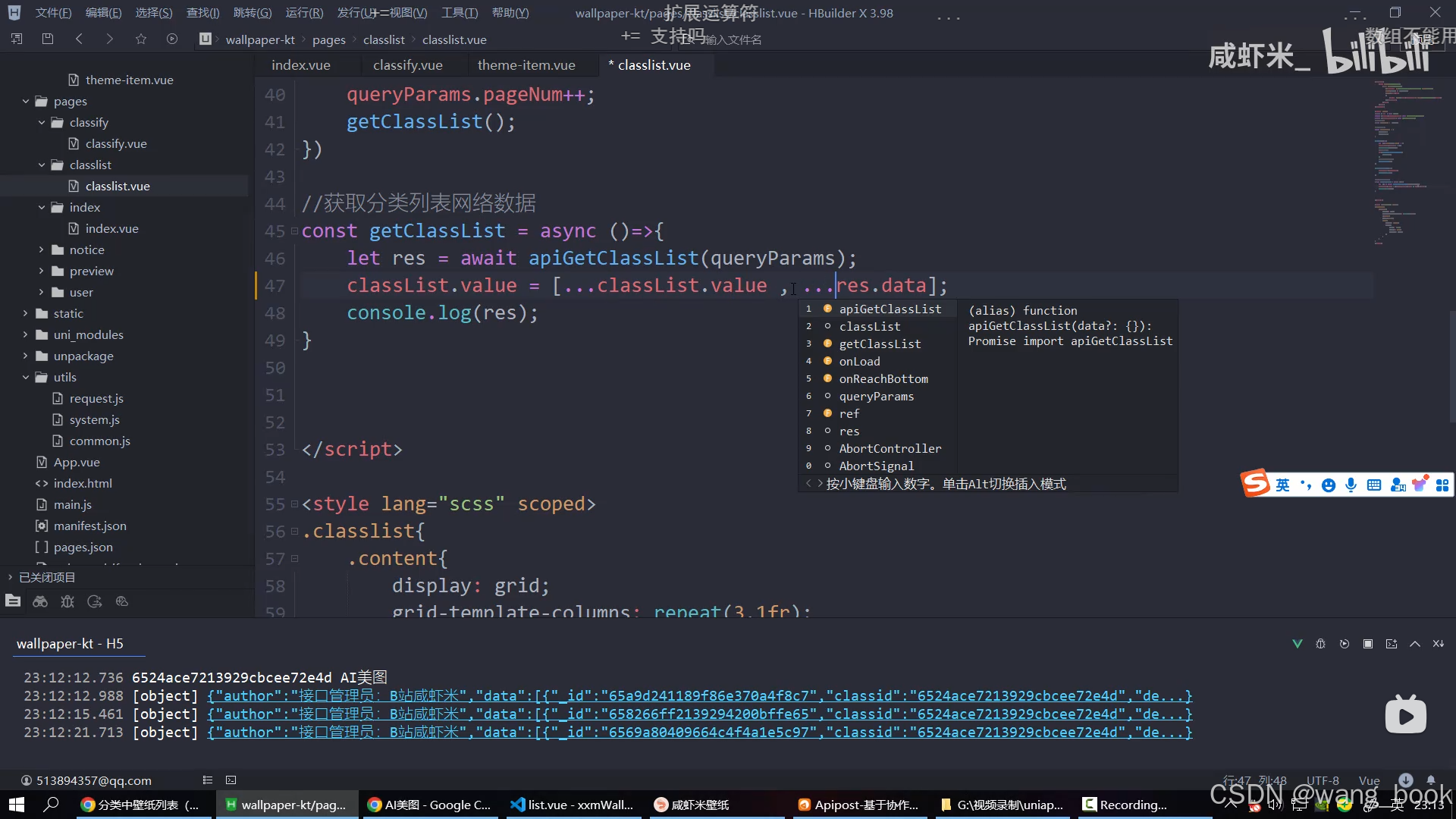The width and height of the screenshot is (1456, 819).
Task: Click the notification bell in status bar
Action: point(1430,780)
